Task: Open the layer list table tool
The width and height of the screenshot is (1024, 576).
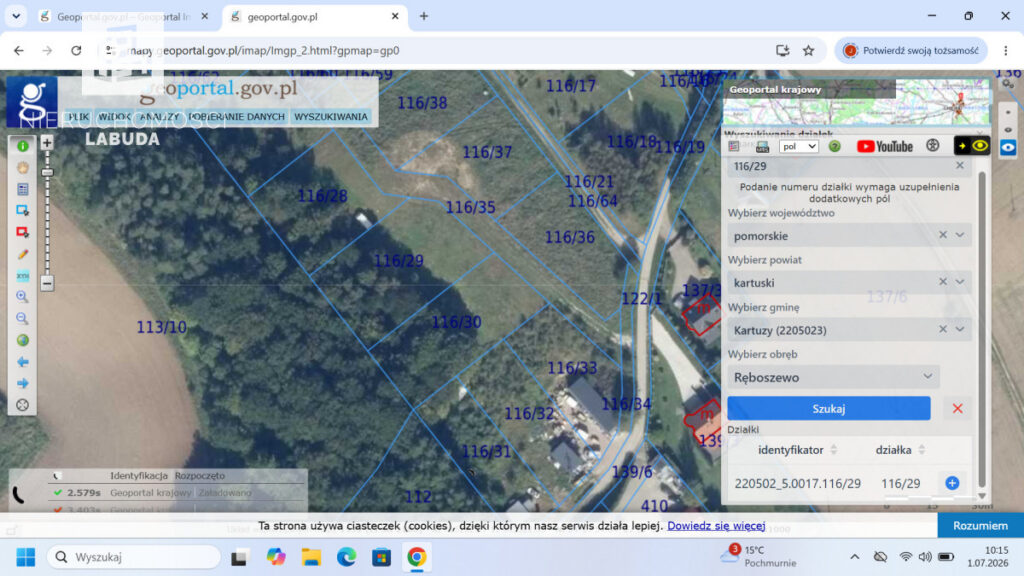Action: (x=23, y=189)
